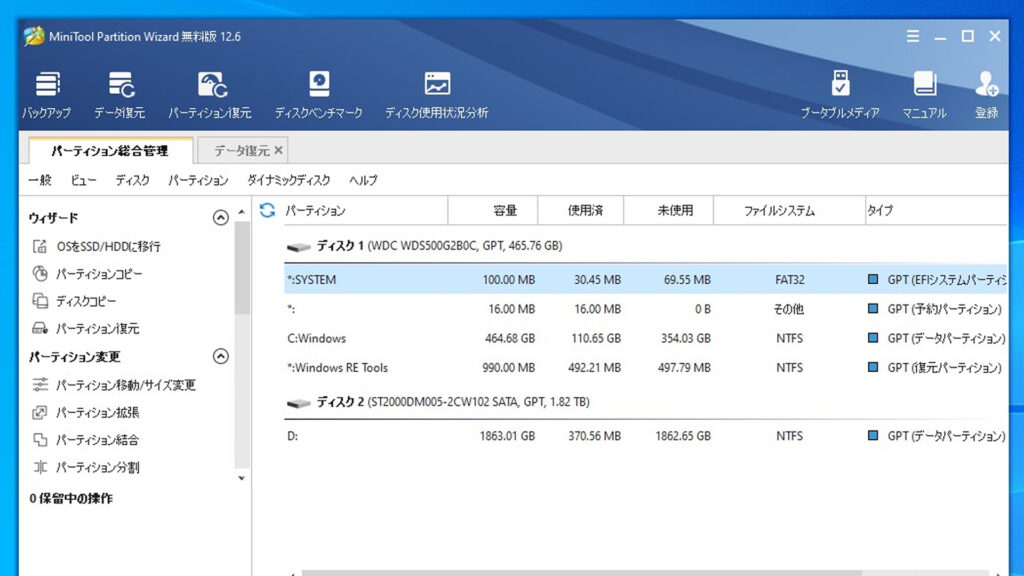
Task: Open the マニュアル manual
Action: click(924, 95)
